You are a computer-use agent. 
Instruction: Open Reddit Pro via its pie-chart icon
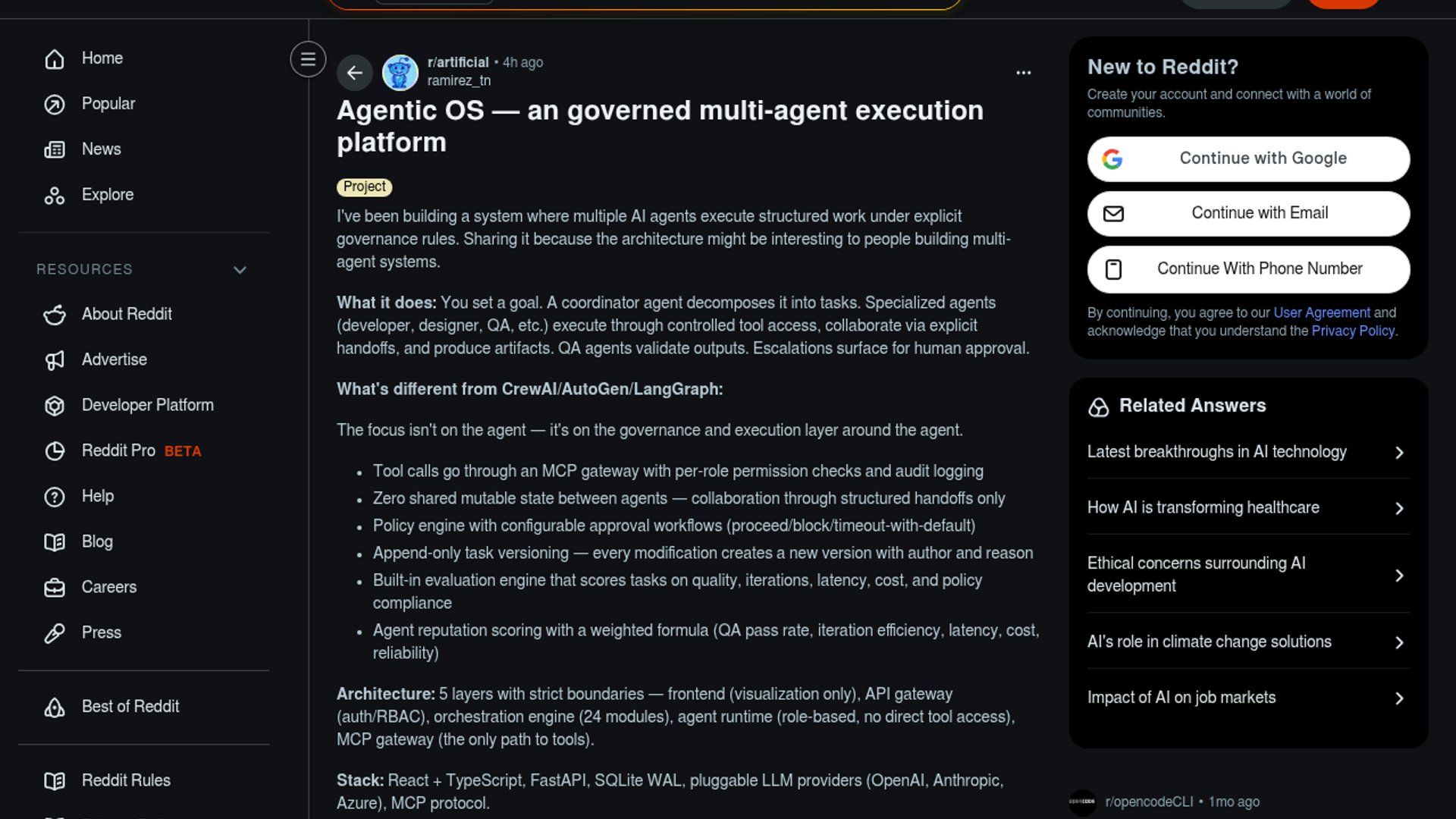[x=55, y=451]
